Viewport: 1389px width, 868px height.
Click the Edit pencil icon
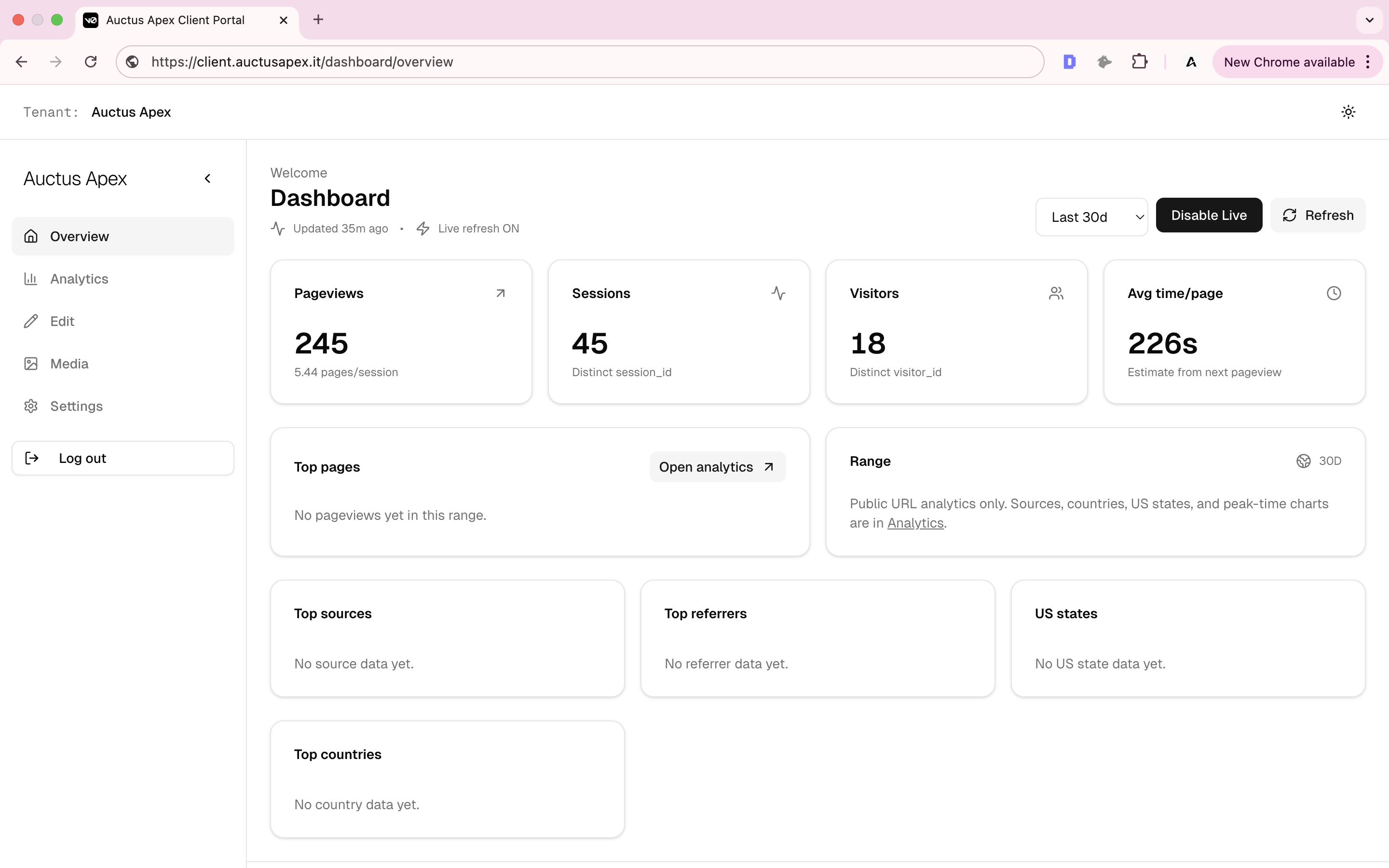coord(31,322)
